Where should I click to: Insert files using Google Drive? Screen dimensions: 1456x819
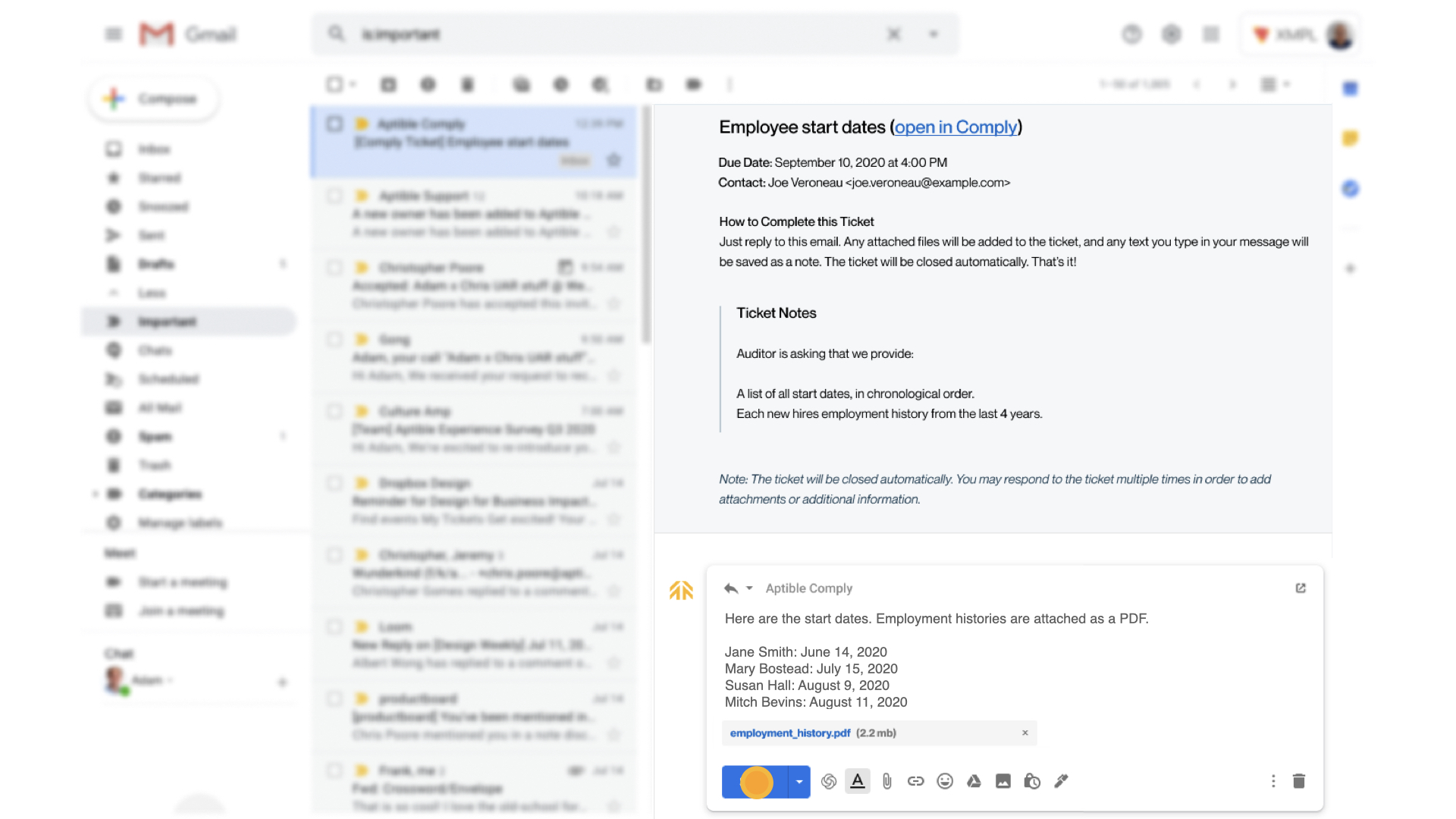tap(974, 781)
